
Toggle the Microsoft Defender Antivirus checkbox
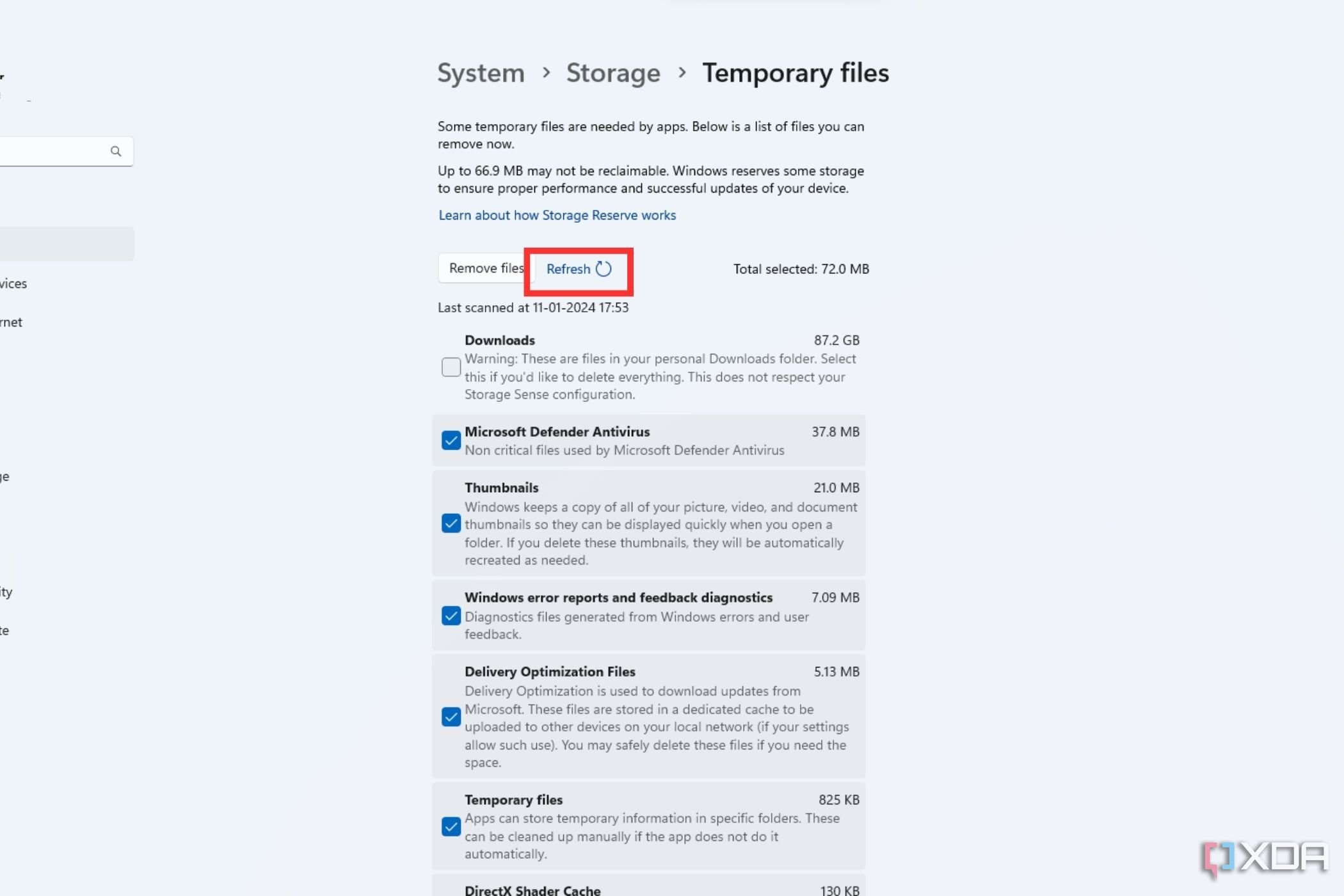(x=450, y=440)
